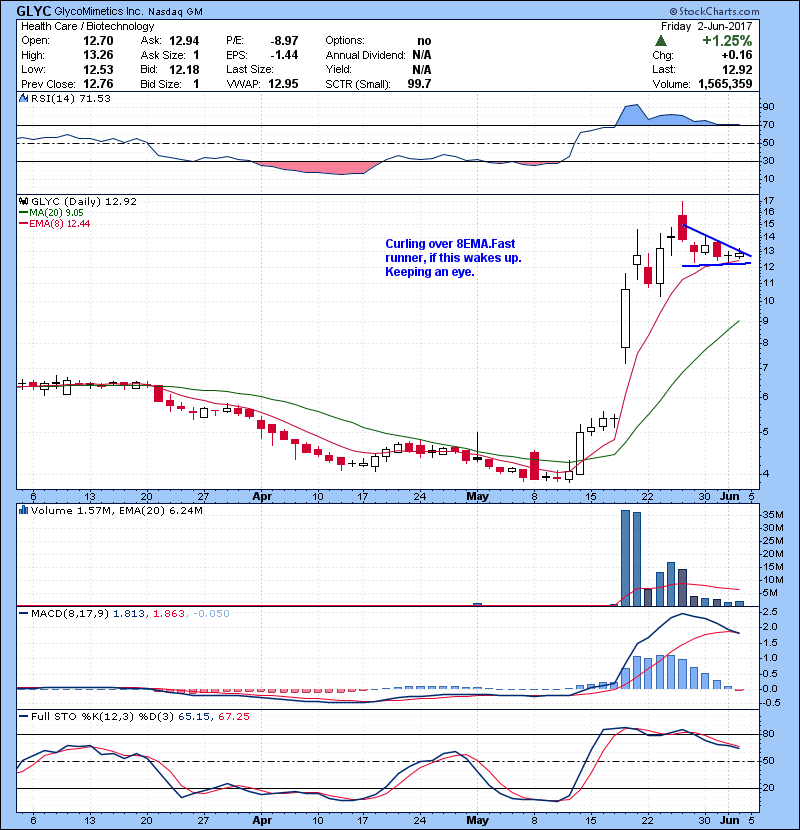Click the tallest volume bar in volume panel
This screenshot has height=830, width=800.
pyautogui.click(x=625, y=558)
